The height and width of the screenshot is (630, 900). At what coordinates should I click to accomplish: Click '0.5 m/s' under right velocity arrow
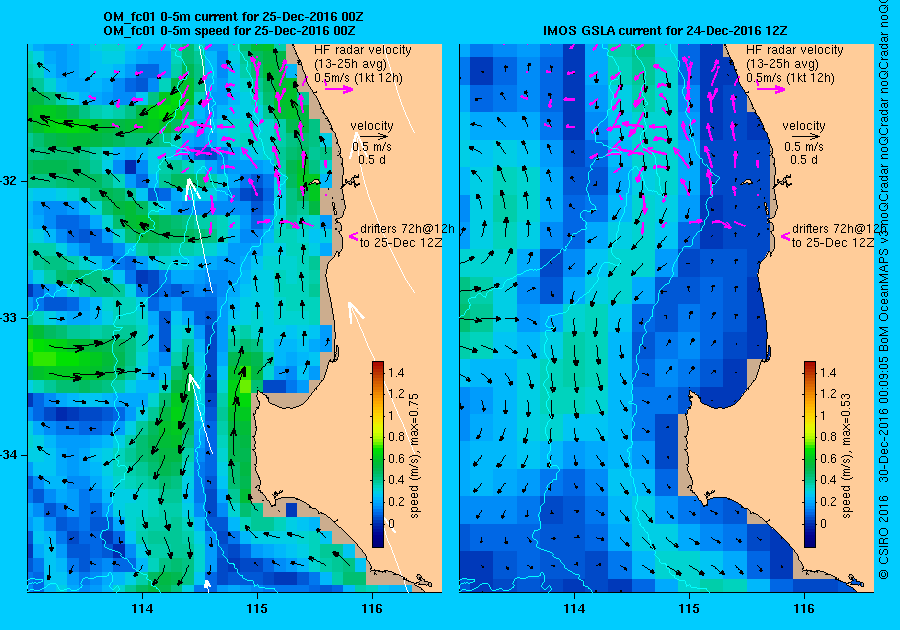point(804,147)
